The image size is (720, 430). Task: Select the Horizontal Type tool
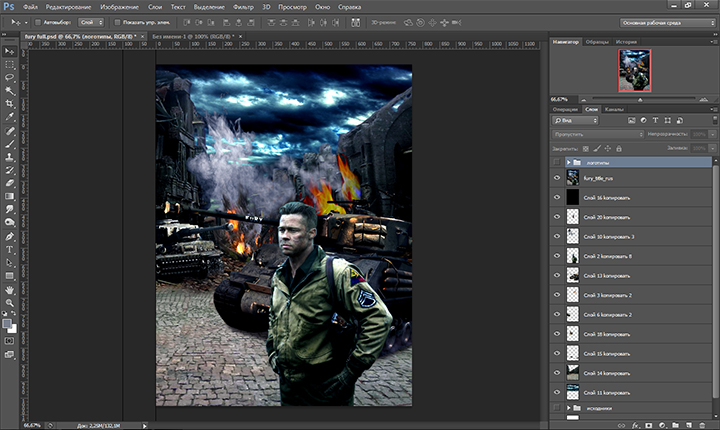coord(10,249)
